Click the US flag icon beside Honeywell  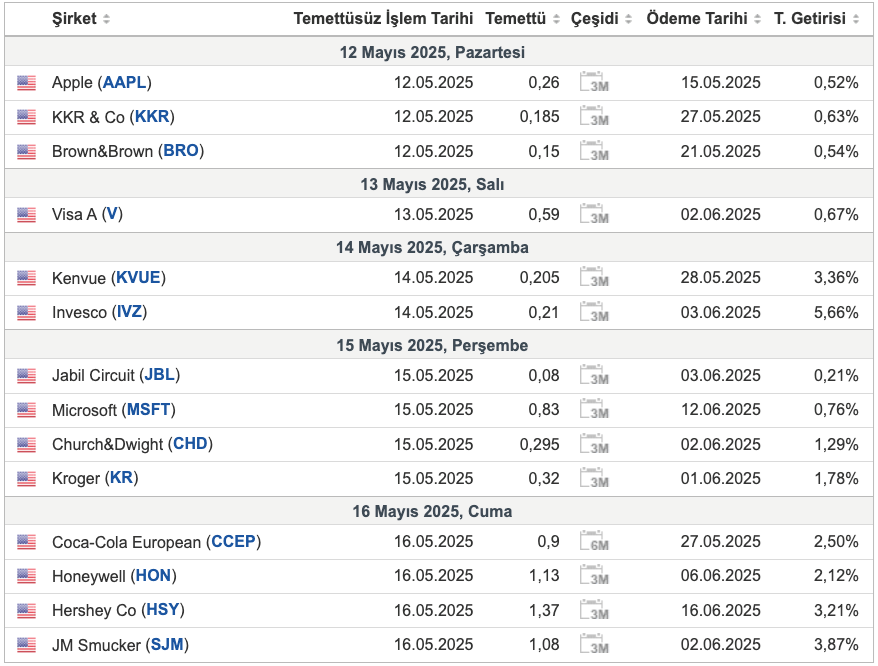tap(26, 576)
